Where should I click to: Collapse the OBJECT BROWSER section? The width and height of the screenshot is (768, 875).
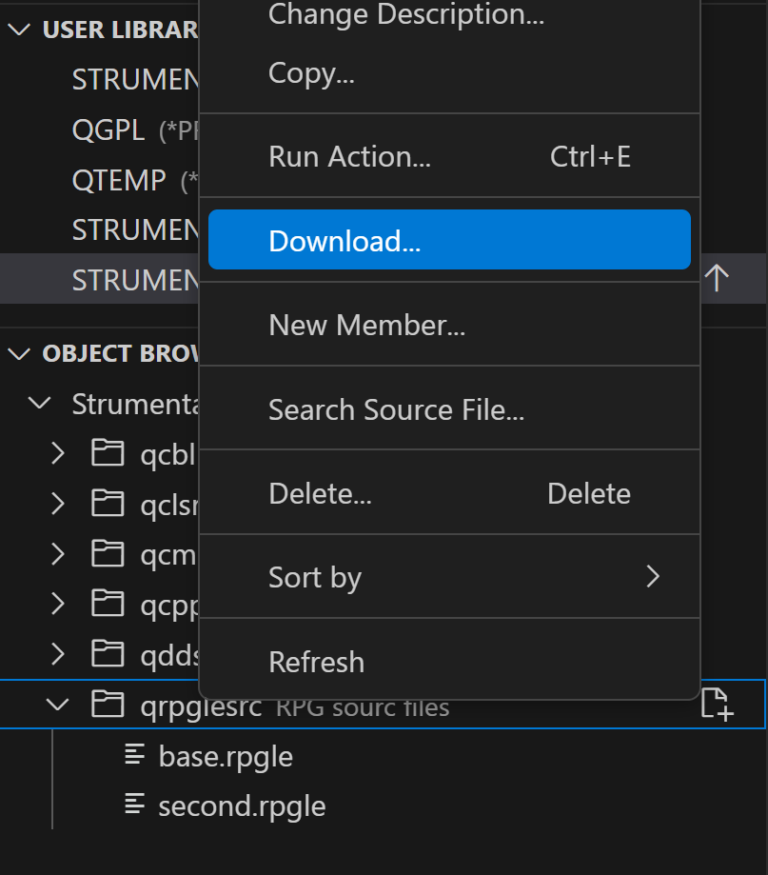(x=17, y=353)
